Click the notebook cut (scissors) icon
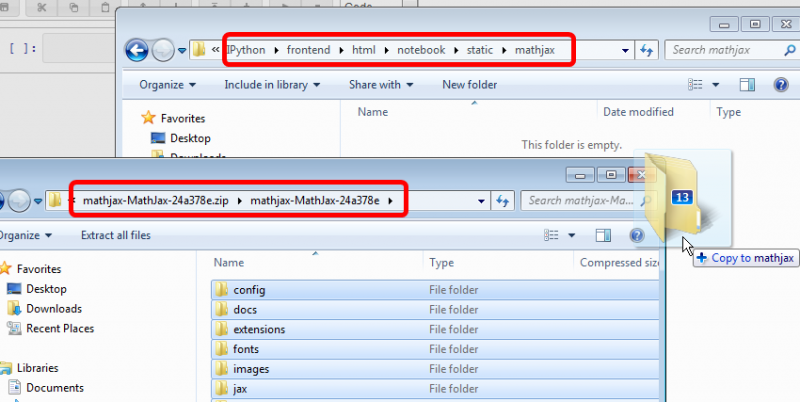 point(41,7)
